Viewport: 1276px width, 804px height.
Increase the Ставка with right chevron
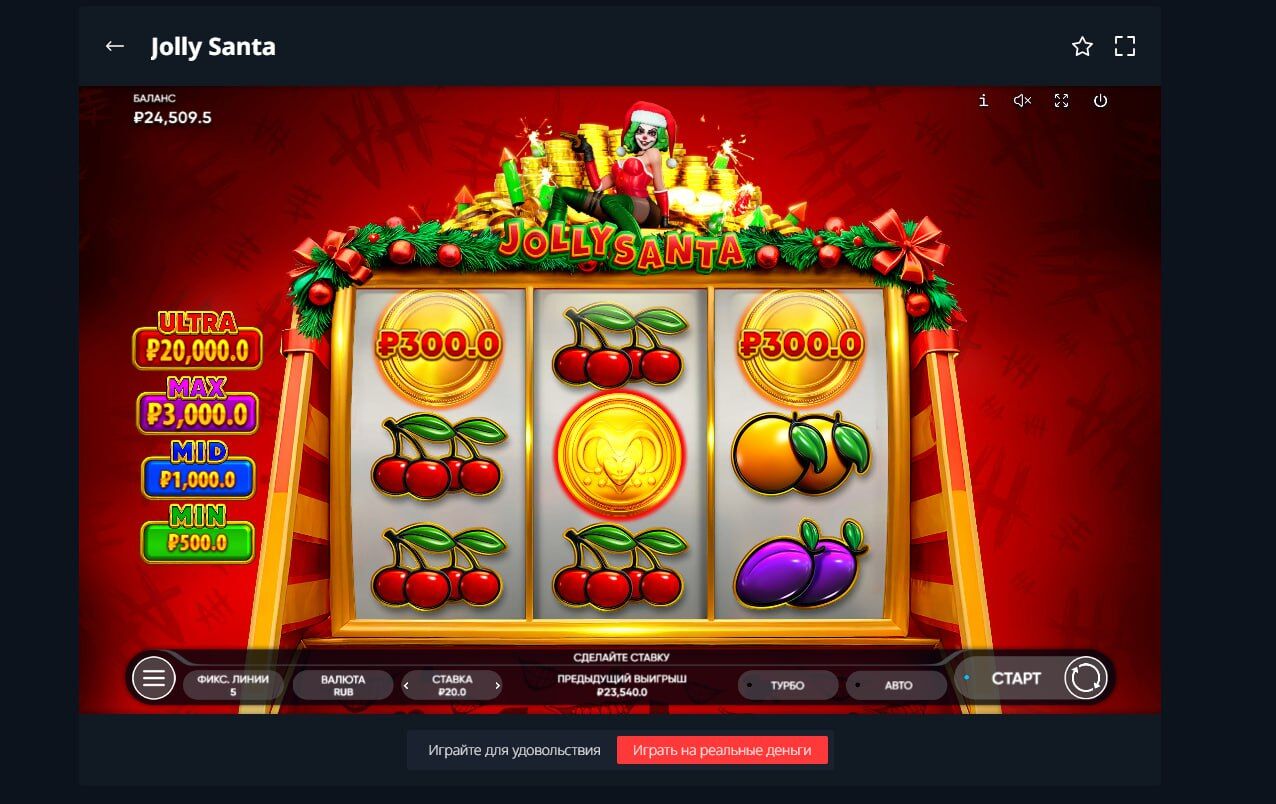tap(498, 686)
